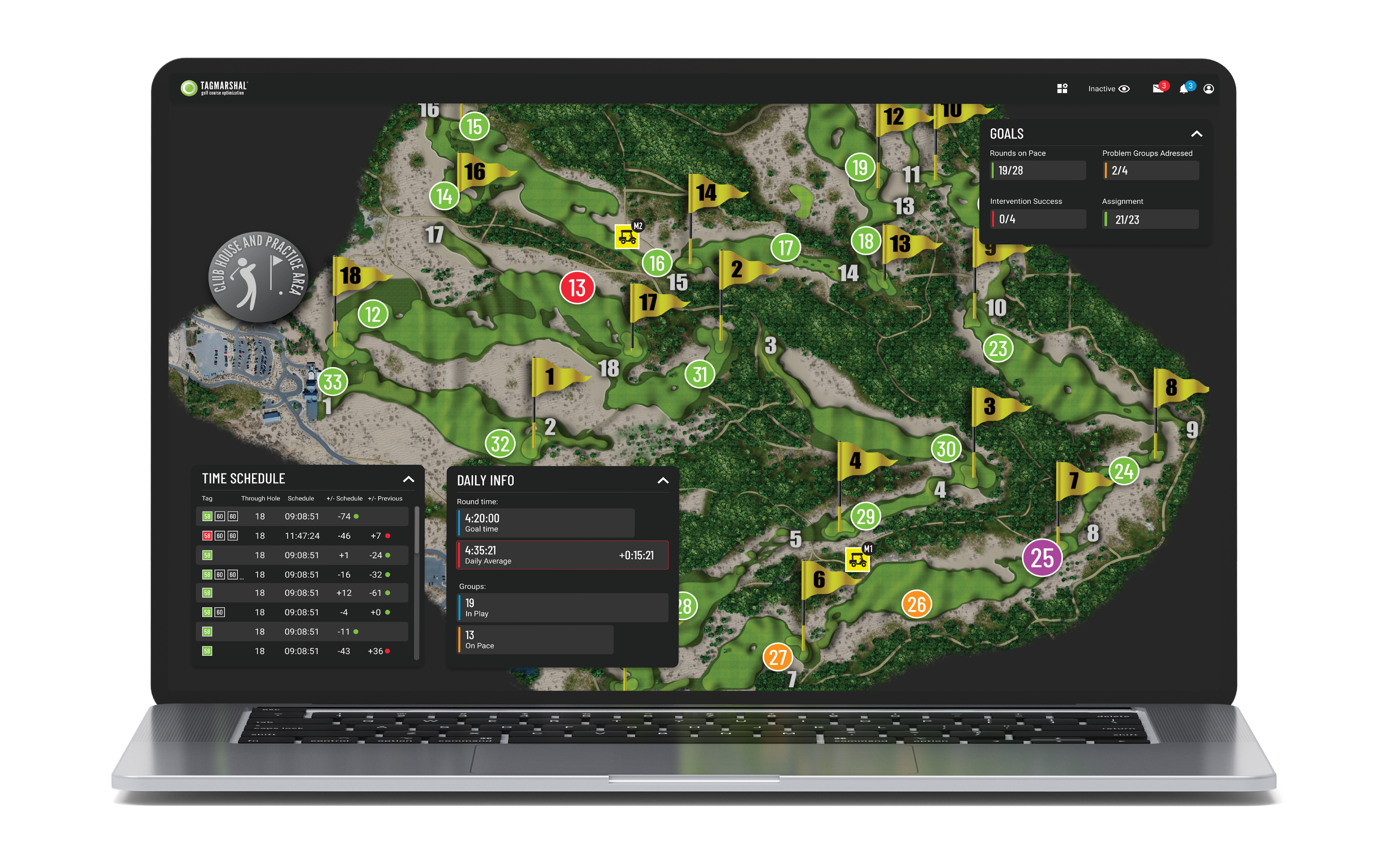The image size is (1400, 855).
Task: Select marshal cart M2 on map
Action: point(627,236)
